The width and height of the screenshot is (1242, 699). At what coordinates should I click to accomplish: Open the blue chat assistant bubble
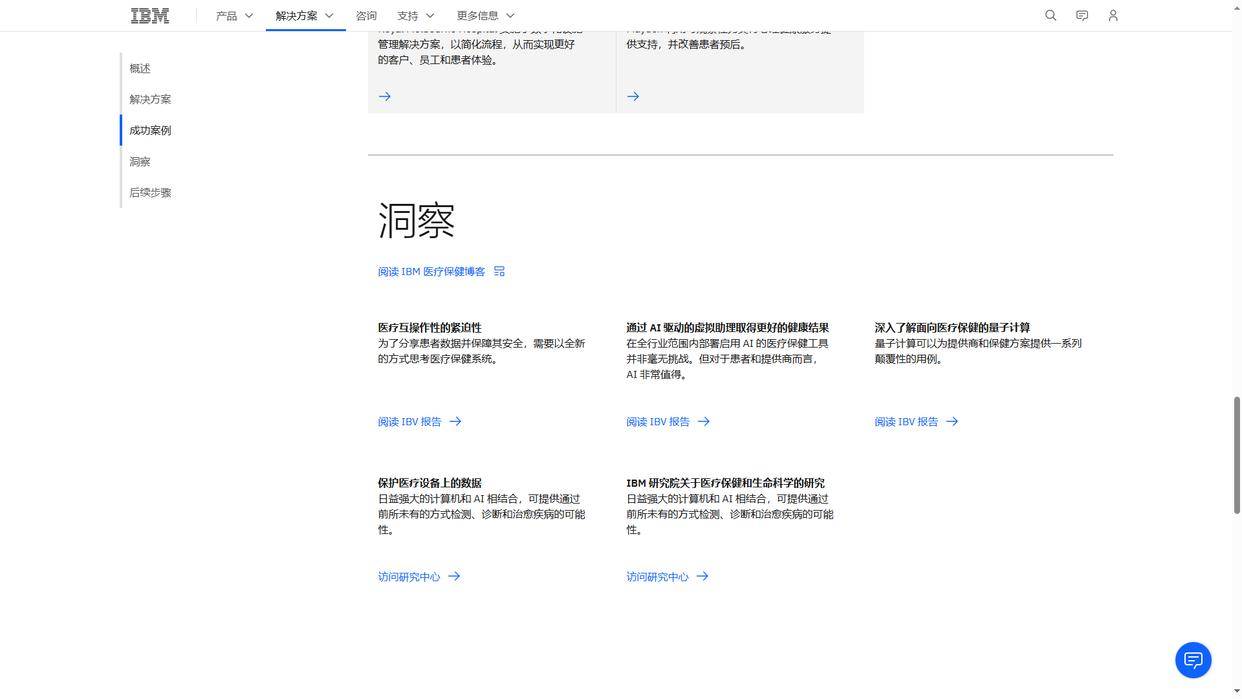(1193, 659)
